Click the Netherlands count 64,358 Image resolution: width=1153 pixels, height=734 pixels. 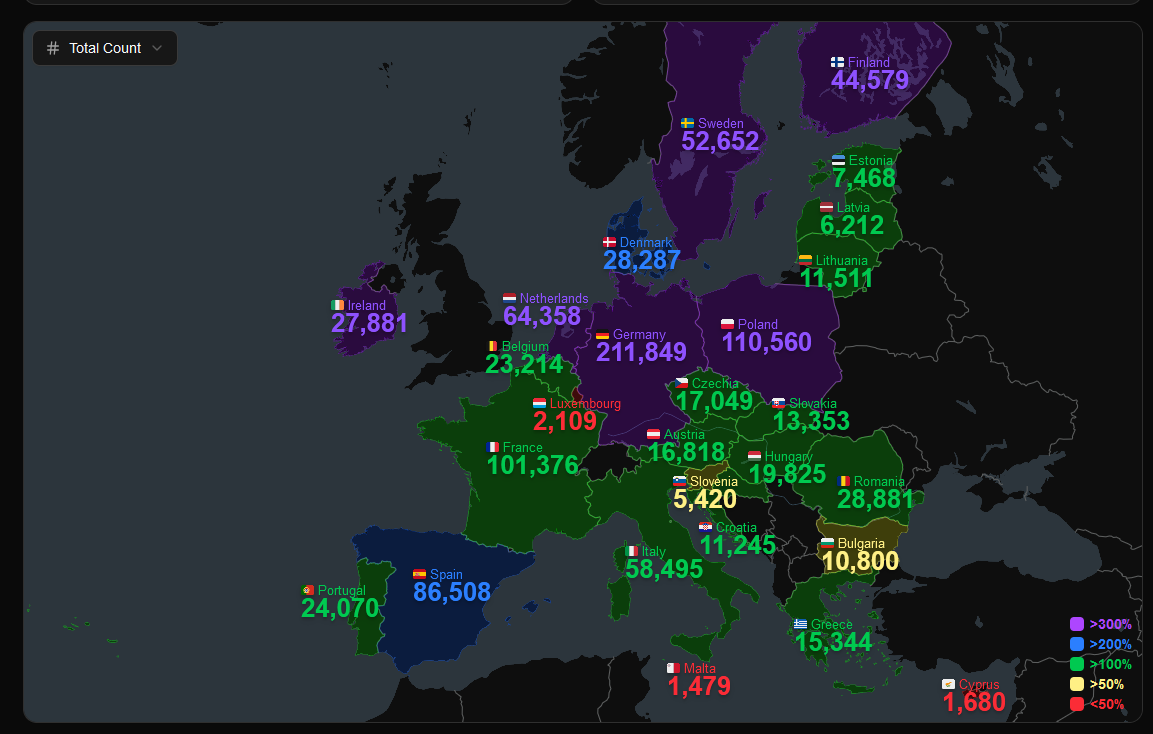(x=542, y=316)
